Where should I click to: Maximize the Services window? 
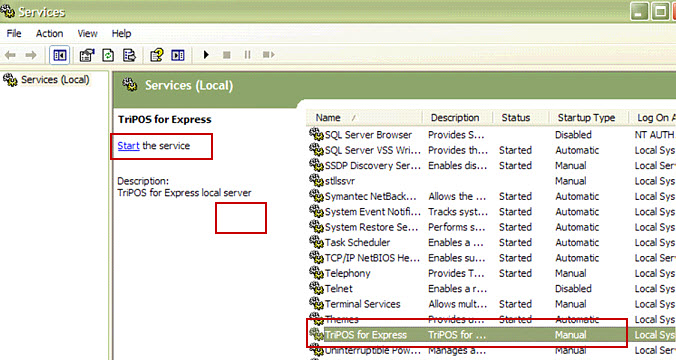pyautogui.click(x=660, y=11)
